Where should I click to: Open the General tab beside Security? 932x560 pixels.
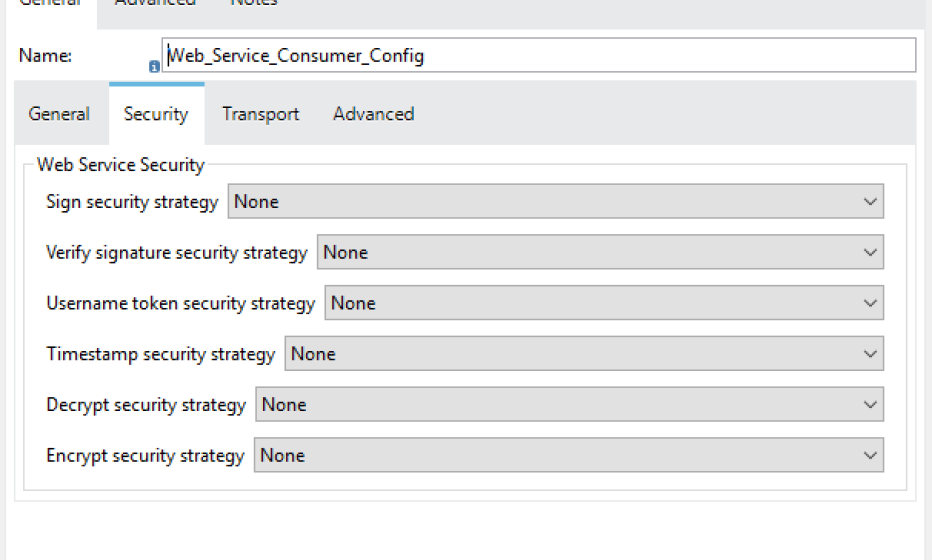pos(59,114)
